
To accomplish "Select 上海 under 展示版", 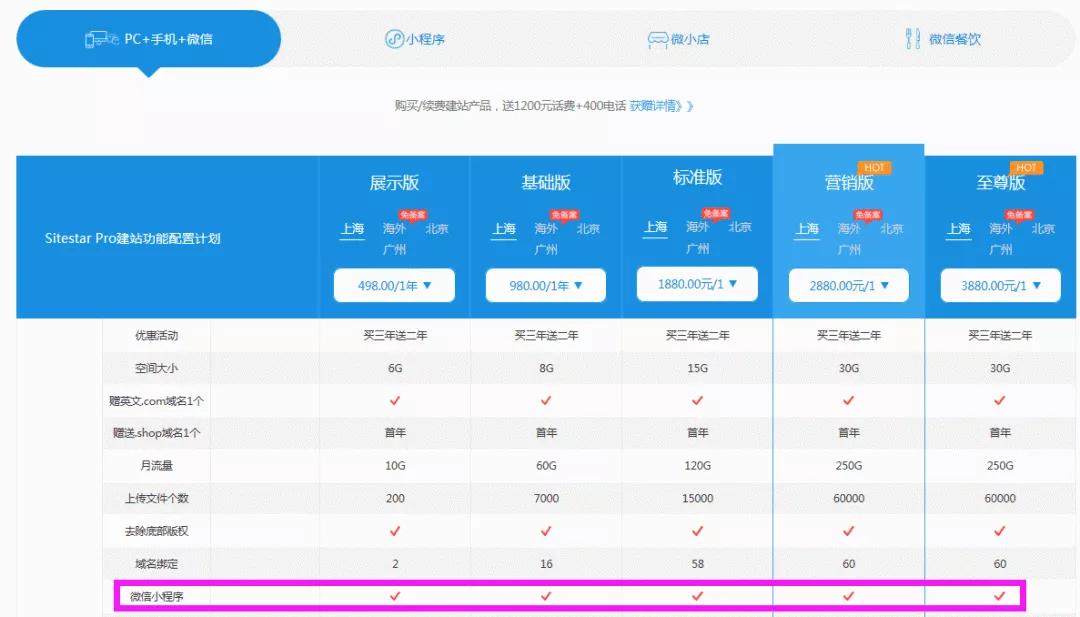I will pyautogui.click(x=352, y=229).
